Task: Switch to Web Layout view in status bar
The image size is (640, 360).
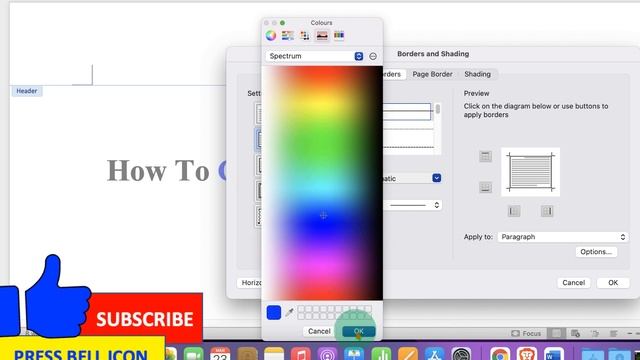Action: pyautogui.click(x=576, y=333)
